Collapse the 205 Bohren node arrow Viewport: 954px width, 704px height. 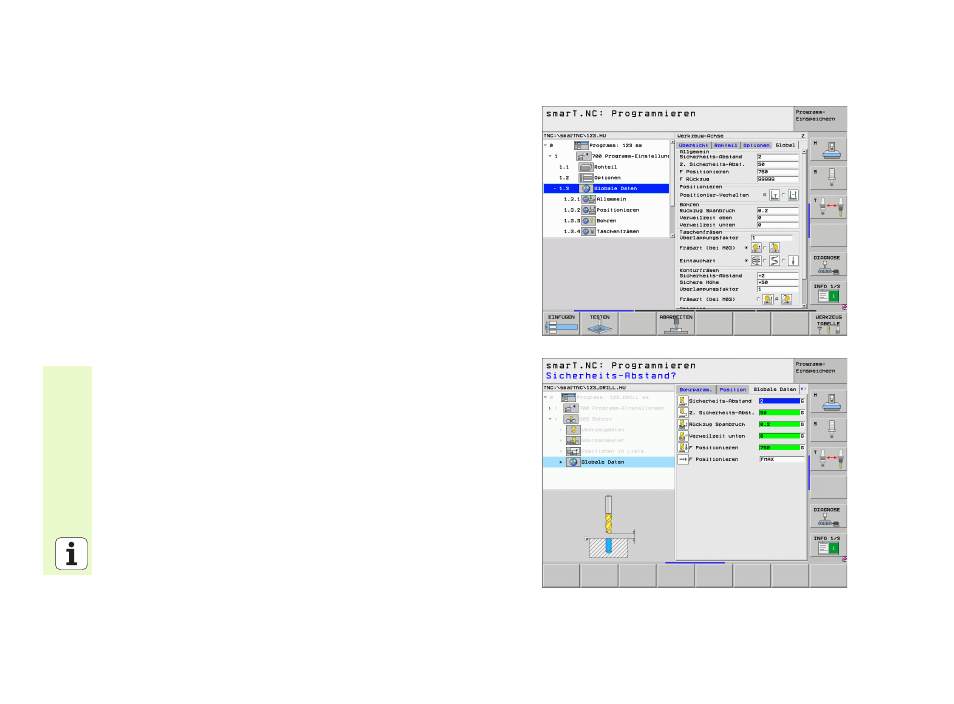pos(550,419)
